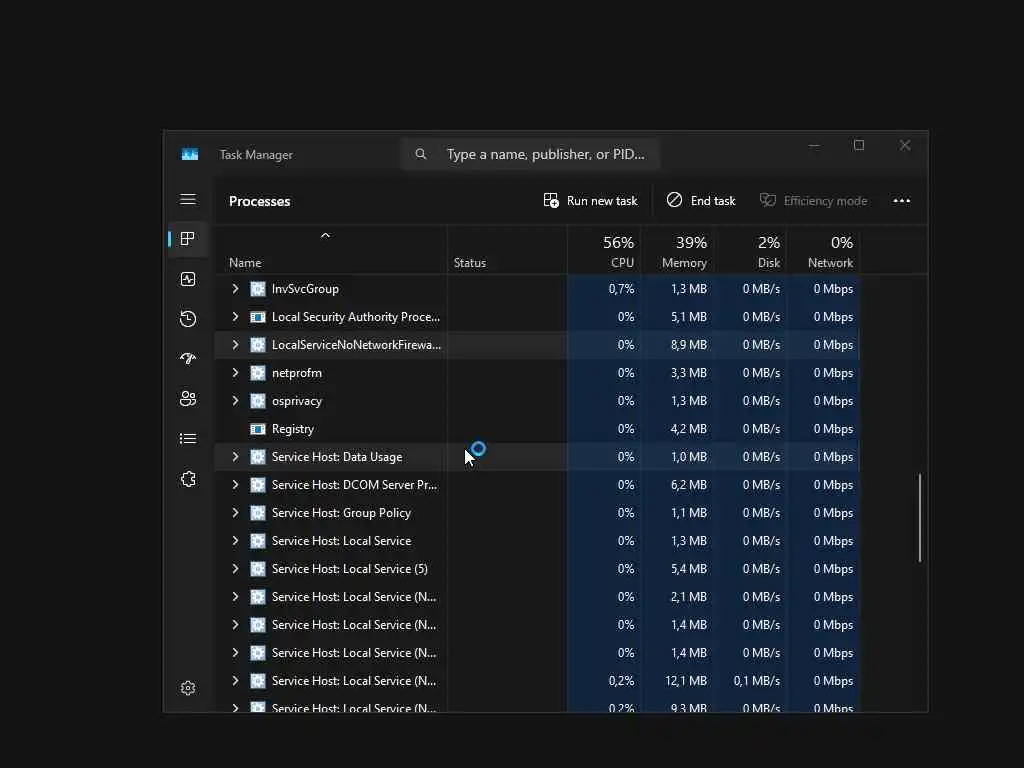Click the 5,4 MB memory value
The height and width of the screenshot is (768, 1024).
tap(688, 569)
